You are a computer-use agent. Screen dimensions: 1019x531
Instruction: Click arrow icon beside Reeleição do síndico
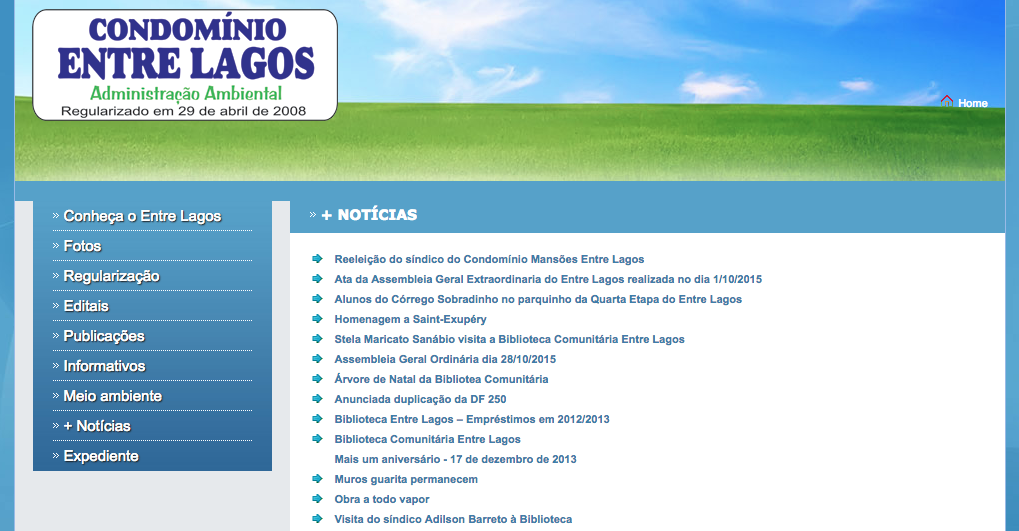(317, 259)
